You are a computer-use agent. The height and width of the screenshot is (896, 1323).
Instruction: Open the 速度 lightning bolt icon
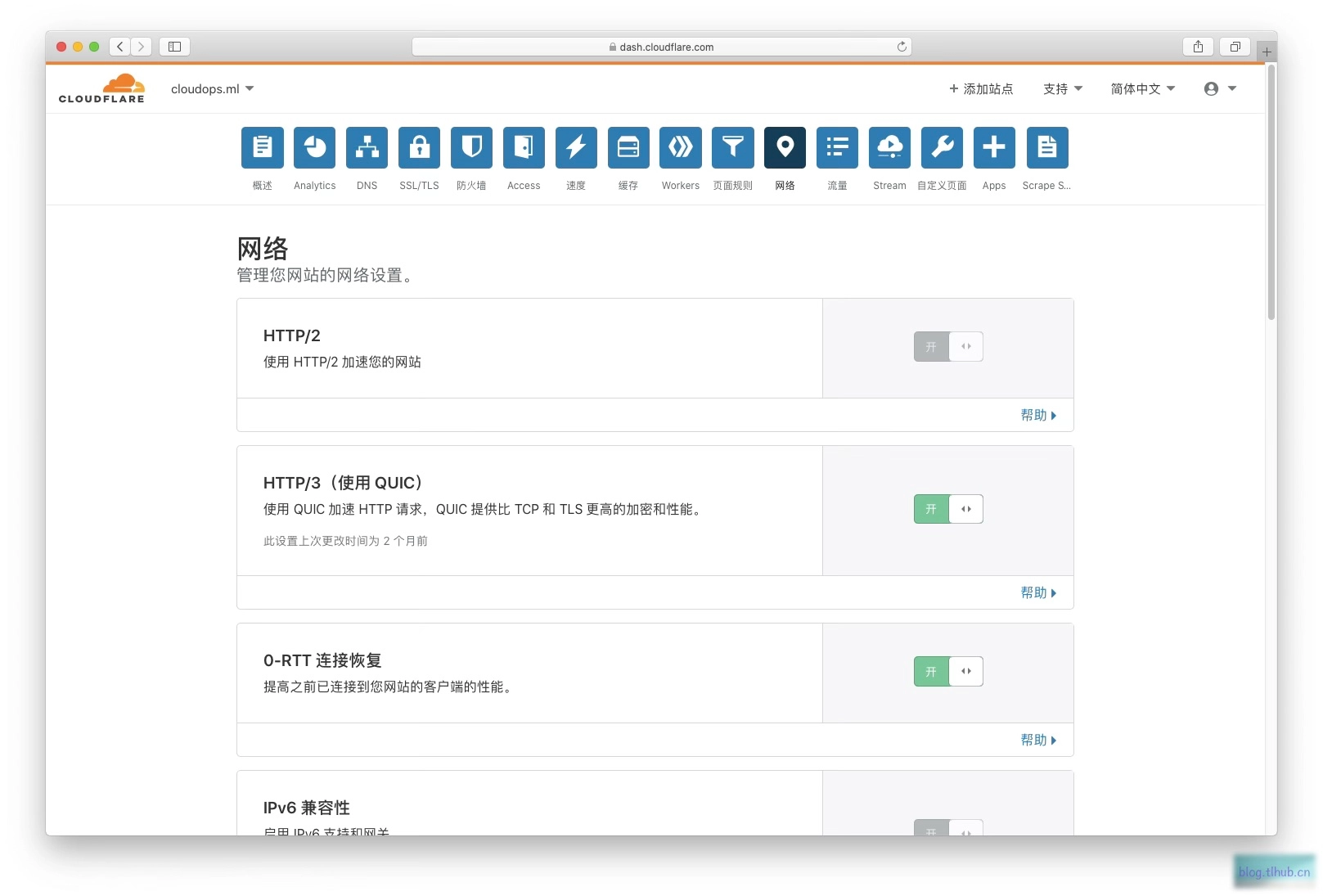(576, 147)
